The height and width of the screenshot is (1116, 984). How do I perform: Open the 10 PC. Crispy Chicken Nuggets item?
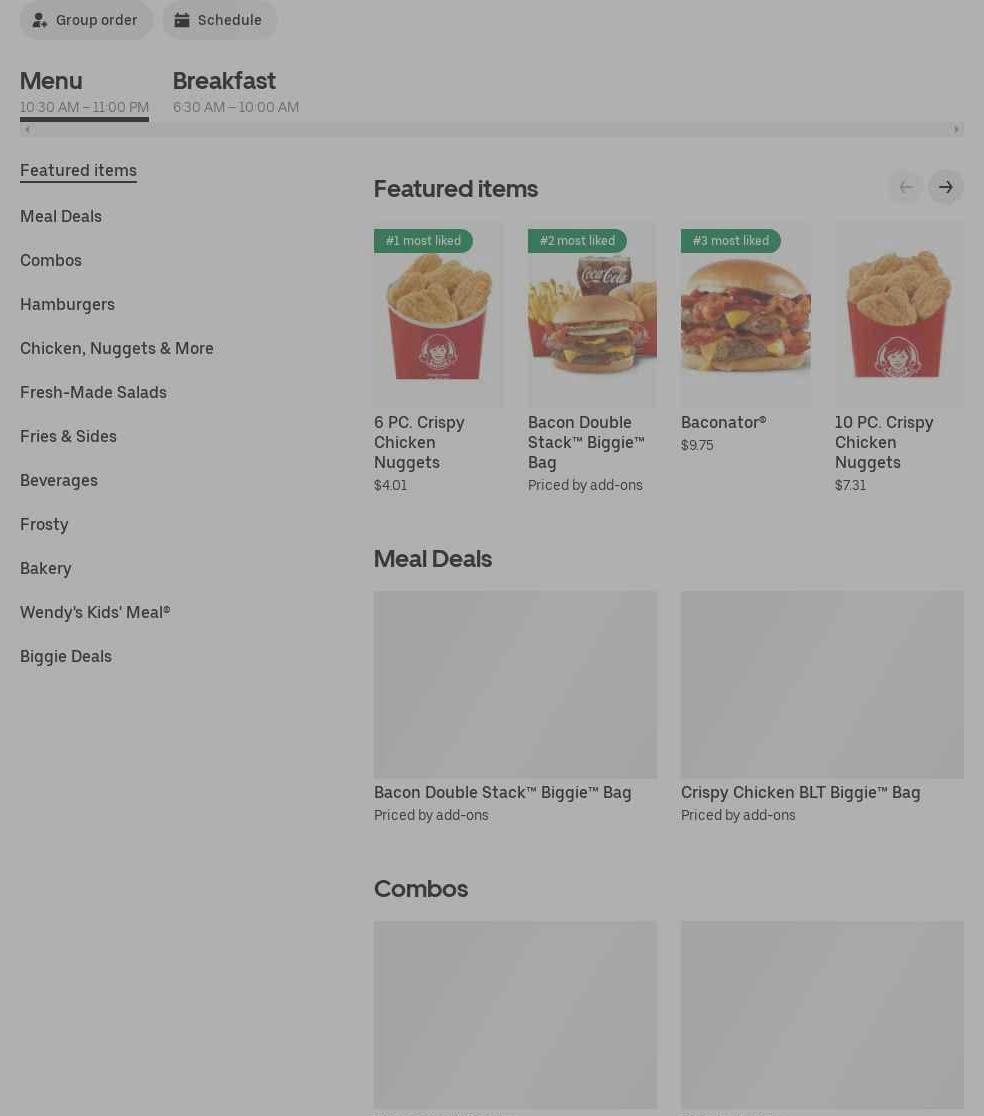click(899, 356)
